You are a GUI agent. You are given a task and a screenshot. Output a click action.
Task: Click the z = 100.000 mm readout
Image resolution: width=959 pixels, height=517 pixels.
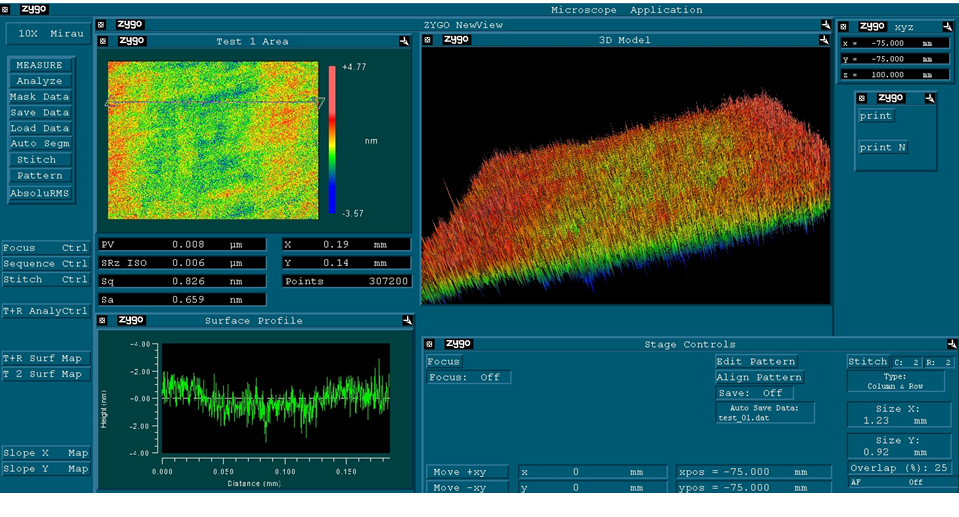point(895,75)
